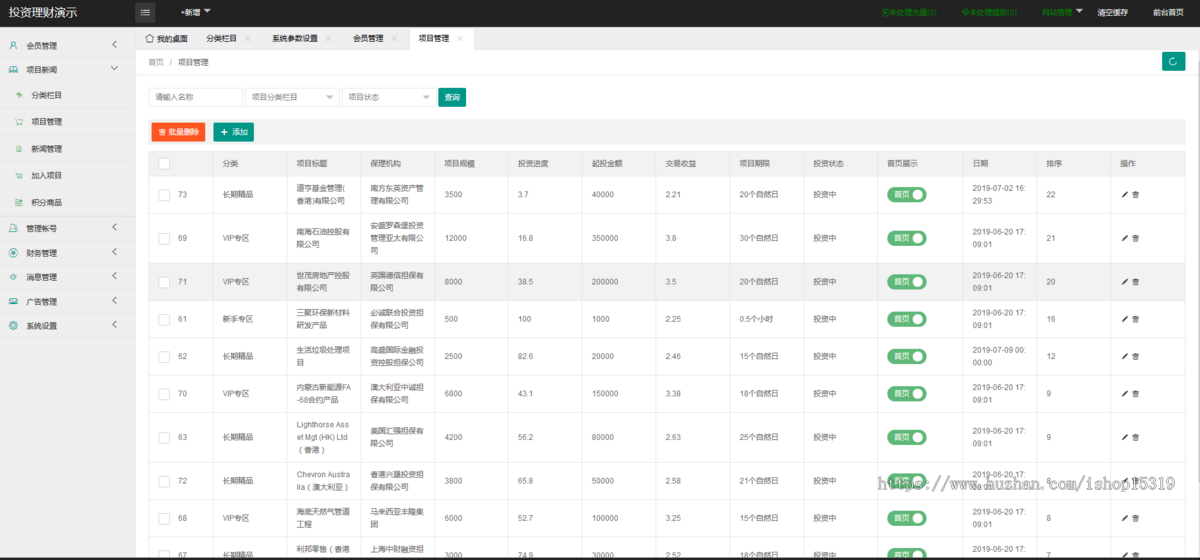
Task: Close the active 项目管理 tab with its X
Action: 459,38
